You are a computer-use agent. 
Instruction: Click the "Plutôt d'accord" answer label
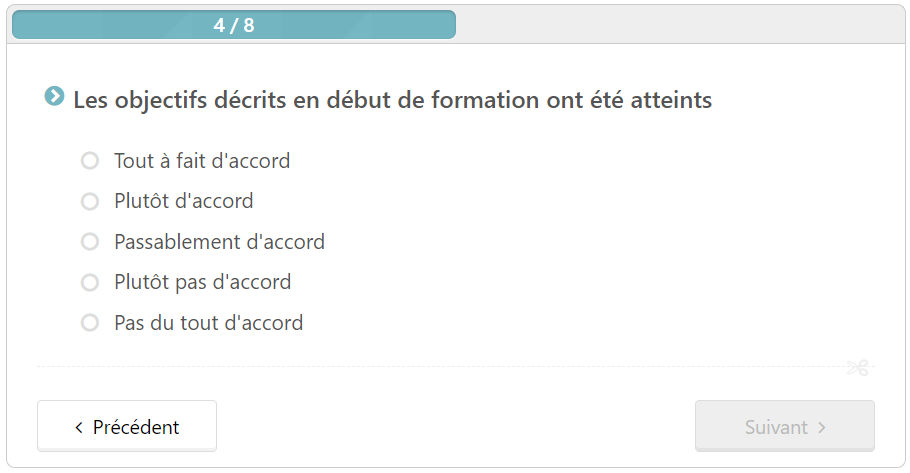[183, 201]
